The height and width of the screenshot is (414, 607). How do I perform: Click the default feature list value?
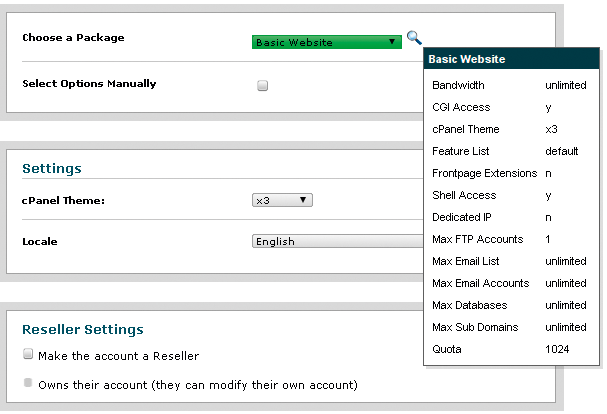pyautogui.click(x=562, y=151)
